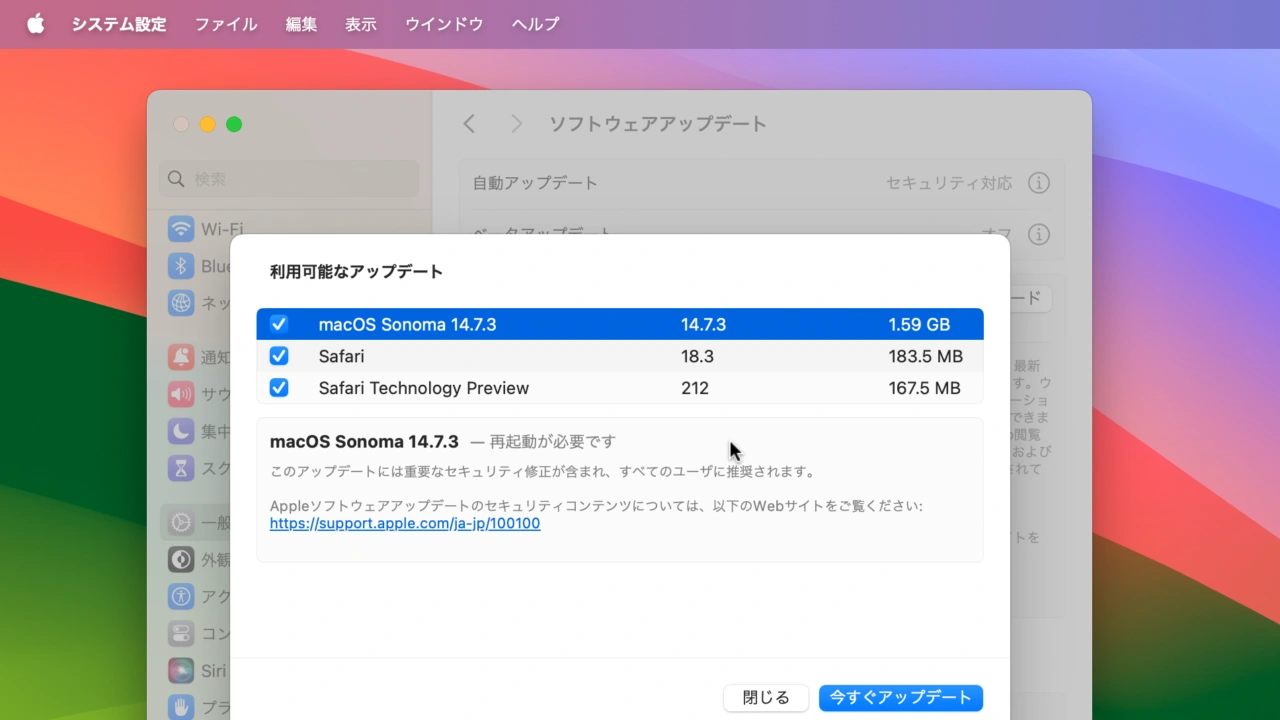The image size is (1280, 720).
Task: Open the Appearance icon in sidebar
Action: [x=181, y=559]
